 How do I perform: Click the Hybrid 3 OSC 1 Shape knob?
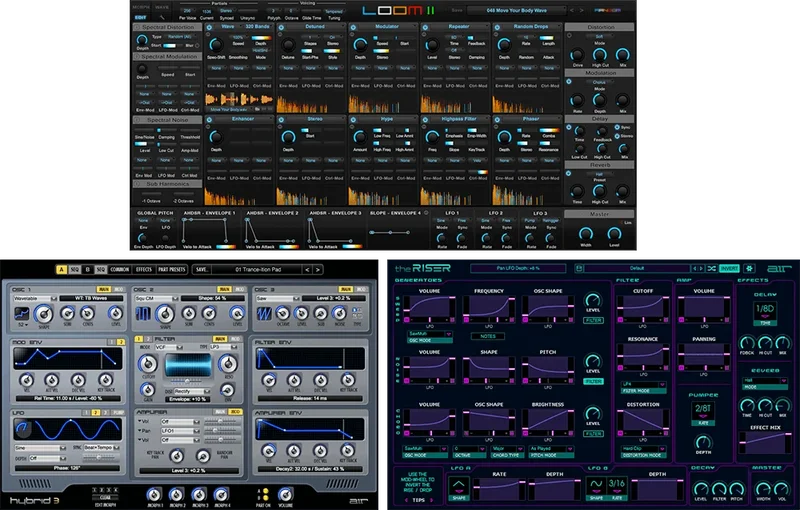(44, 314)
